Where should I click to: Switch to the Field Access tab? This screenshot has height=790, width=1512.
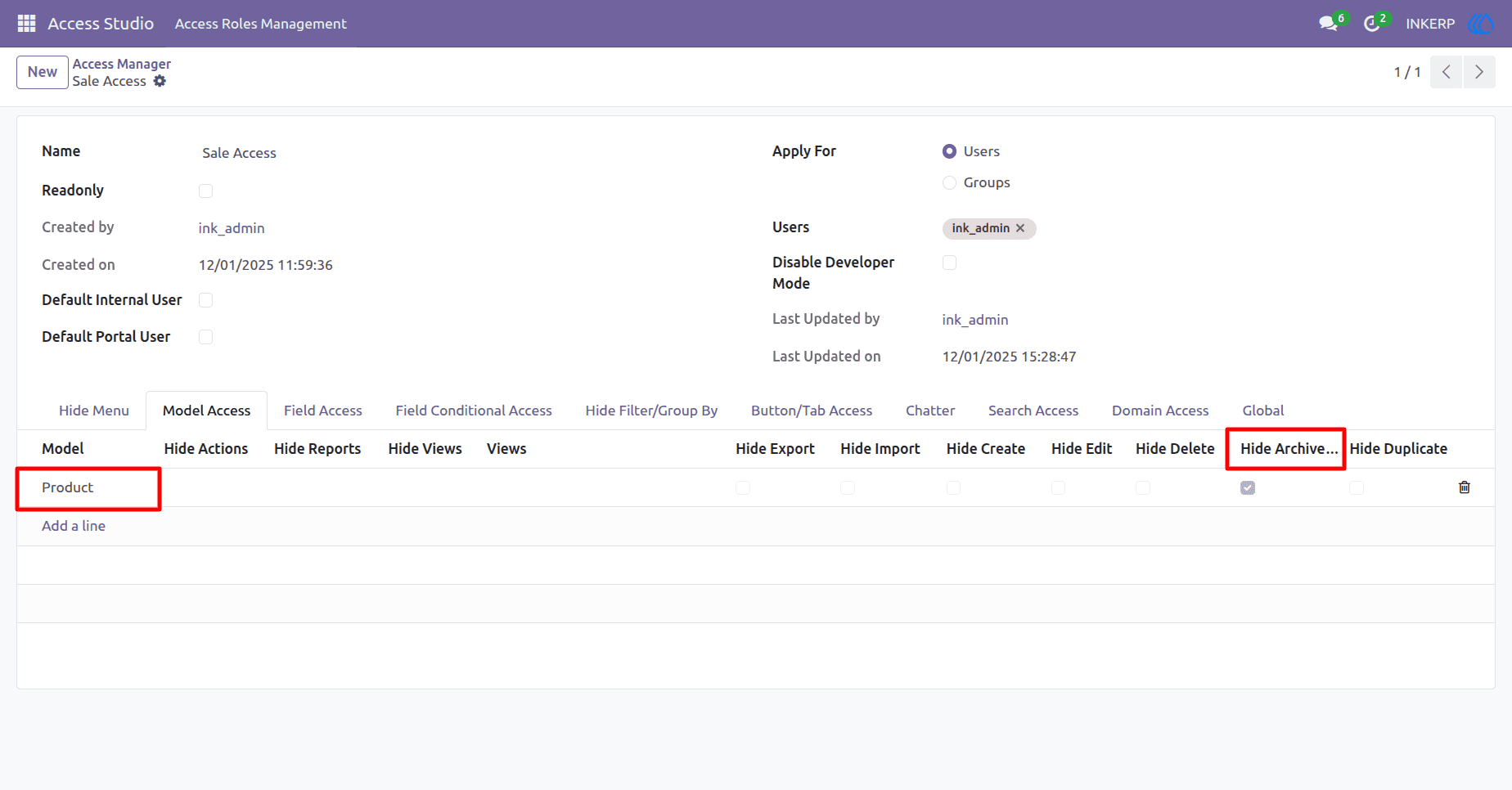[x=323, y=411]
